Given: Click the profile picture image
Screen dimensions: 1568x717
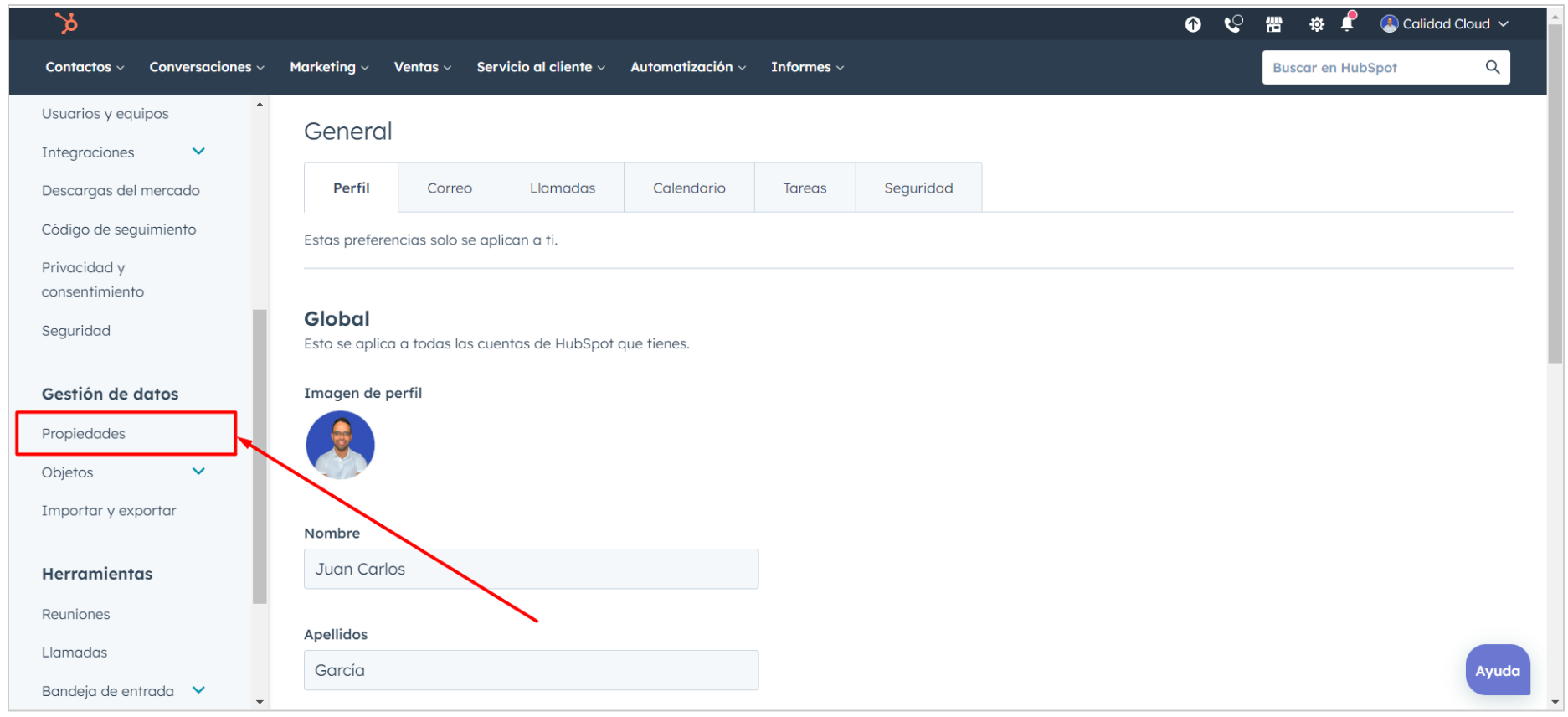Looking at the screenshot, I should (340, 445).
